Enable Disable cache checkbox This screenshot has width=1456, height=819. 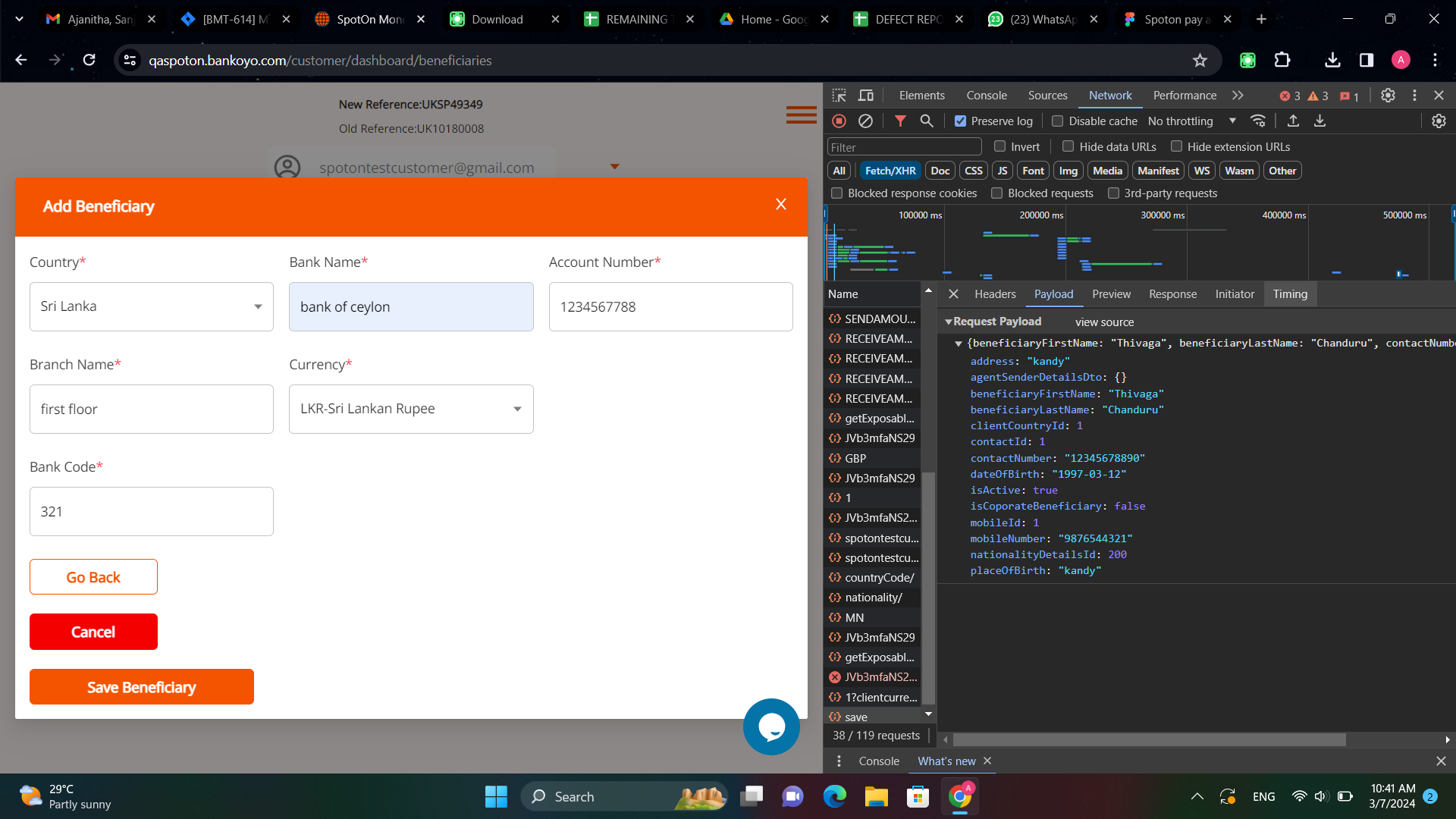(1057, 121)
